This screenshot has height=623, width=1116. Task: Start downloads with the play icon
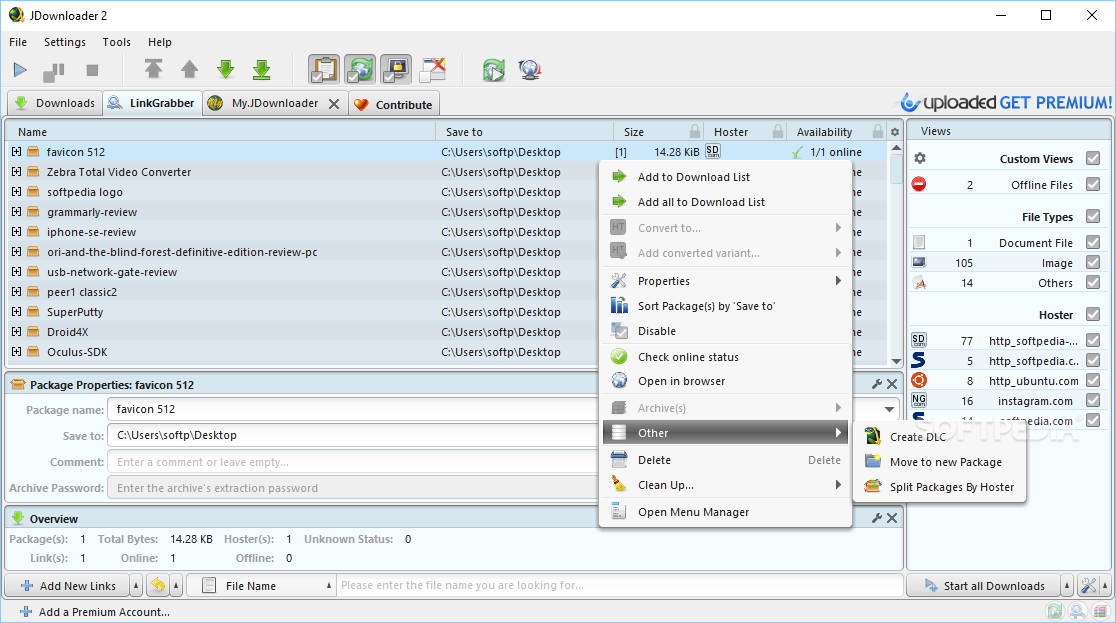pos(20,70)
